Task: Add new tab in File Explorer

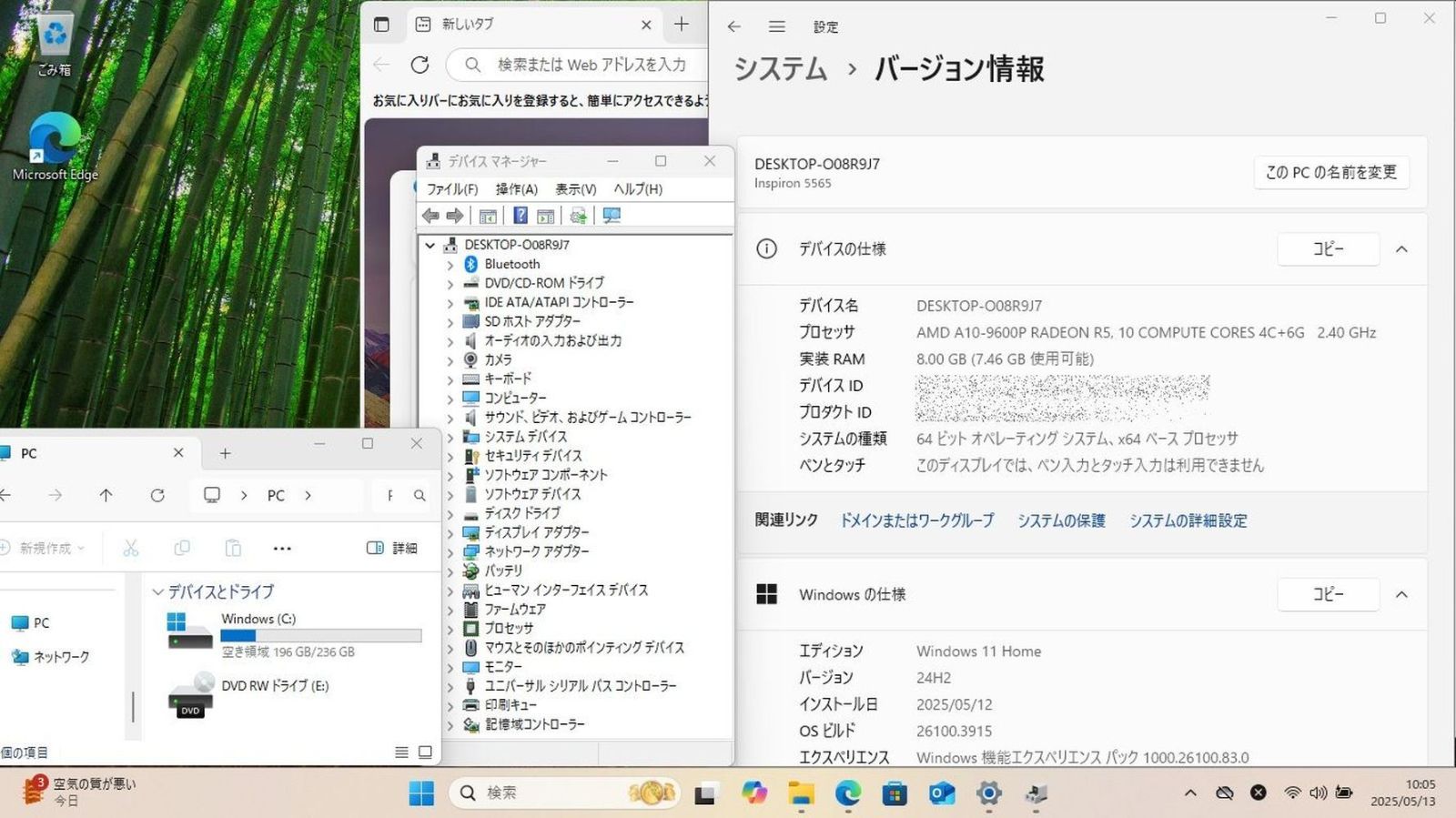Action: point(225,453)
